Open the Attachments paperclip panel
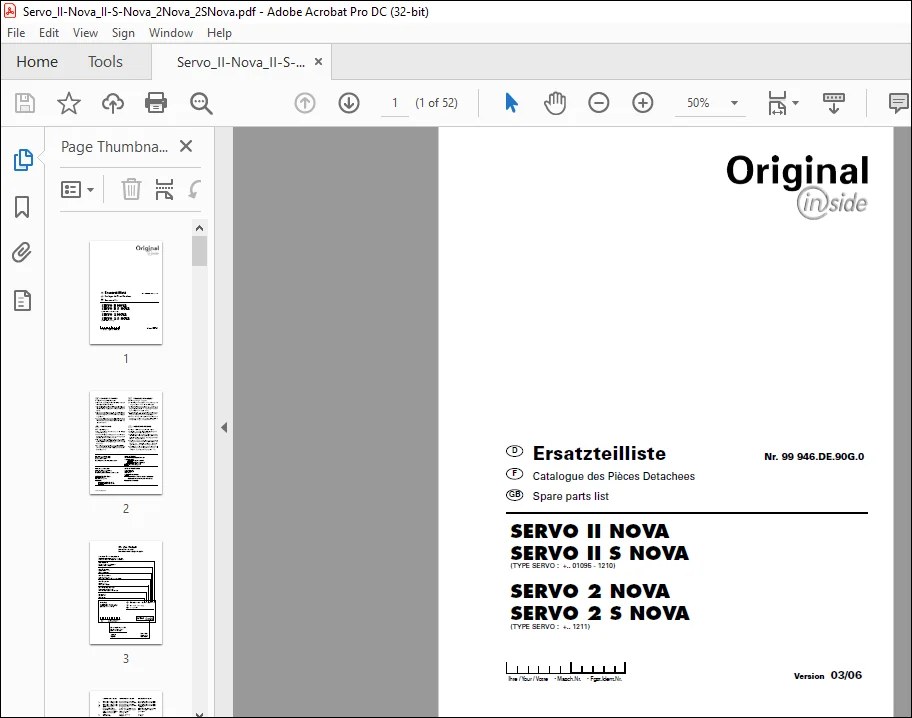 22,253
